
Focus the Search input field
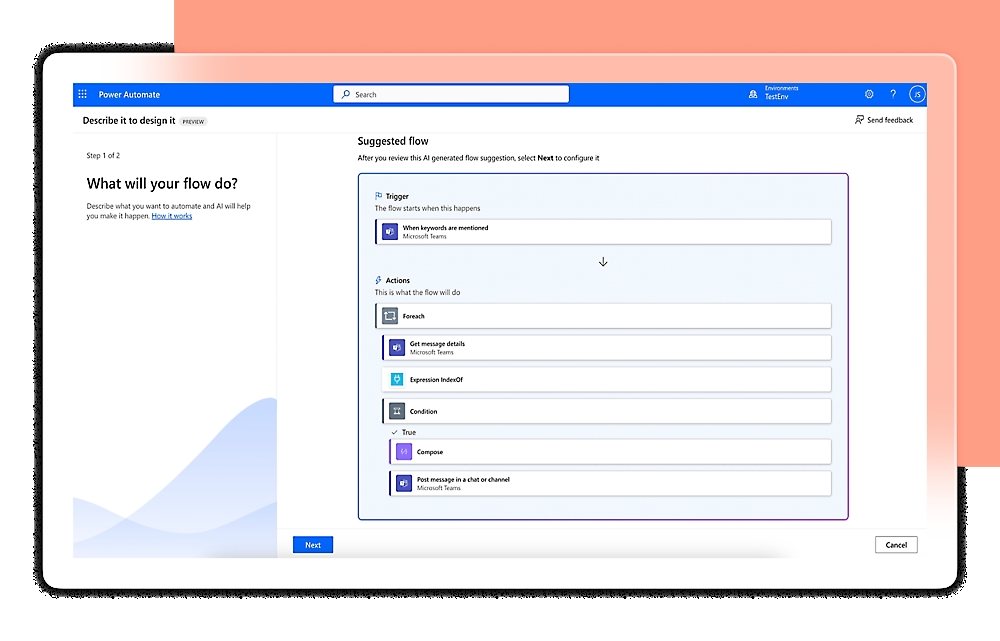[x=451, y=94]
